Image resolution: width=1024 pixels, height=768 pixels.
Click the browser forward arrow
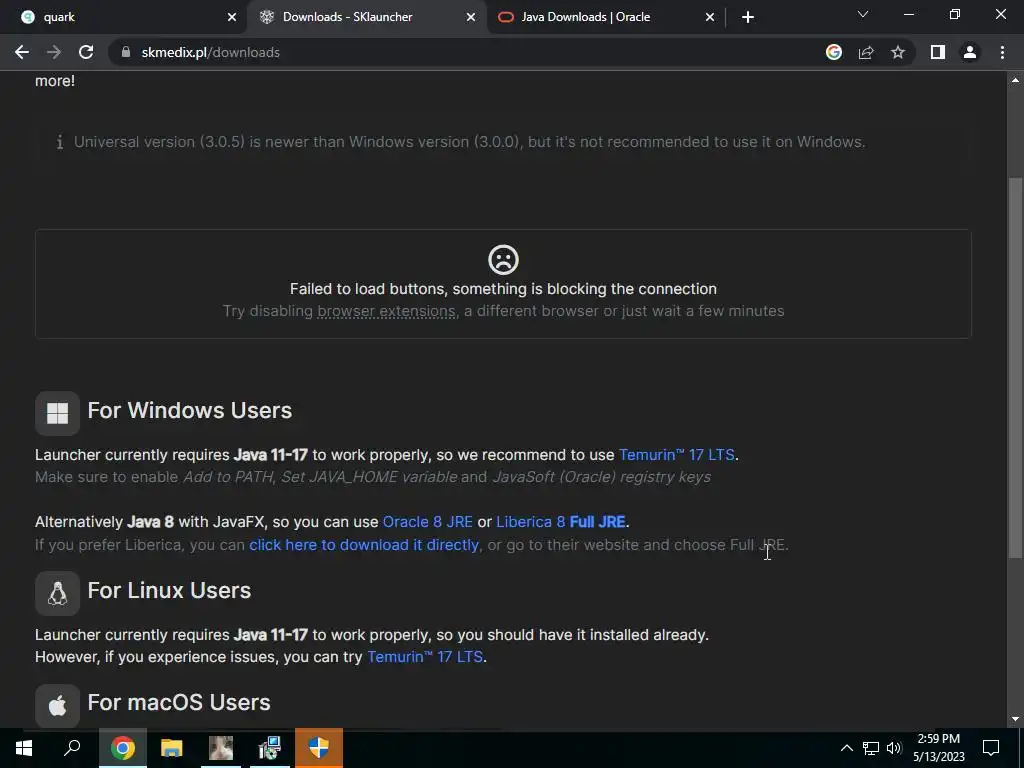[x=54, y=52]
